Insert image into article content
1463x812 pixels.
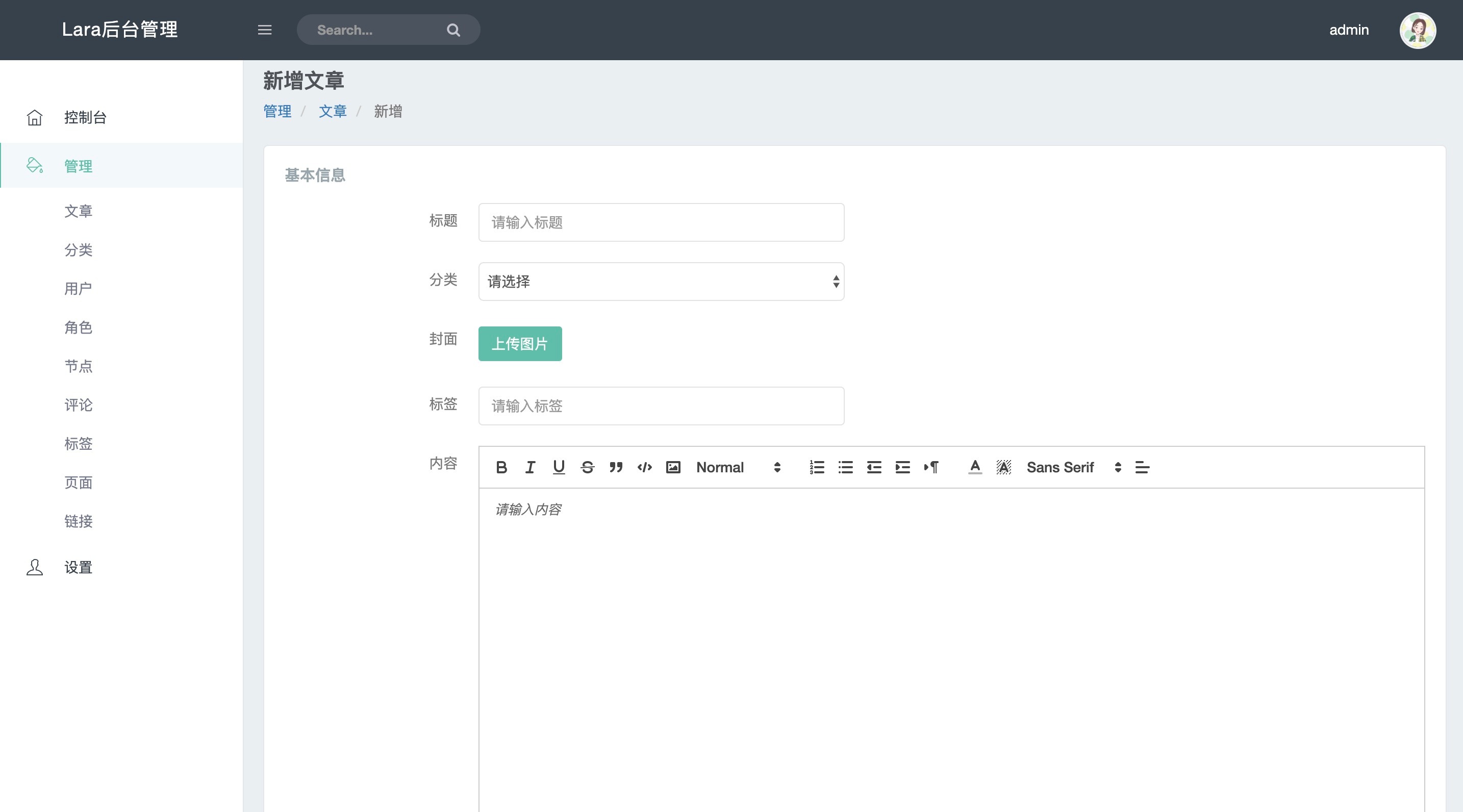pyautogui.click(x=673, y=467)
